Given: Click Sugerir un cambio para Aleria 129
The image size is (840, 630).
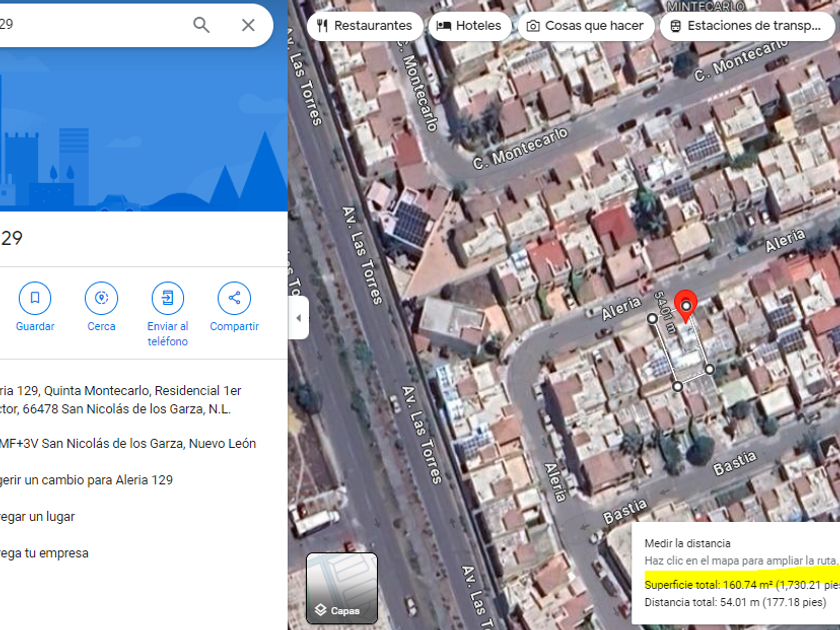Looking at the screenshot, I should (86, 480).
